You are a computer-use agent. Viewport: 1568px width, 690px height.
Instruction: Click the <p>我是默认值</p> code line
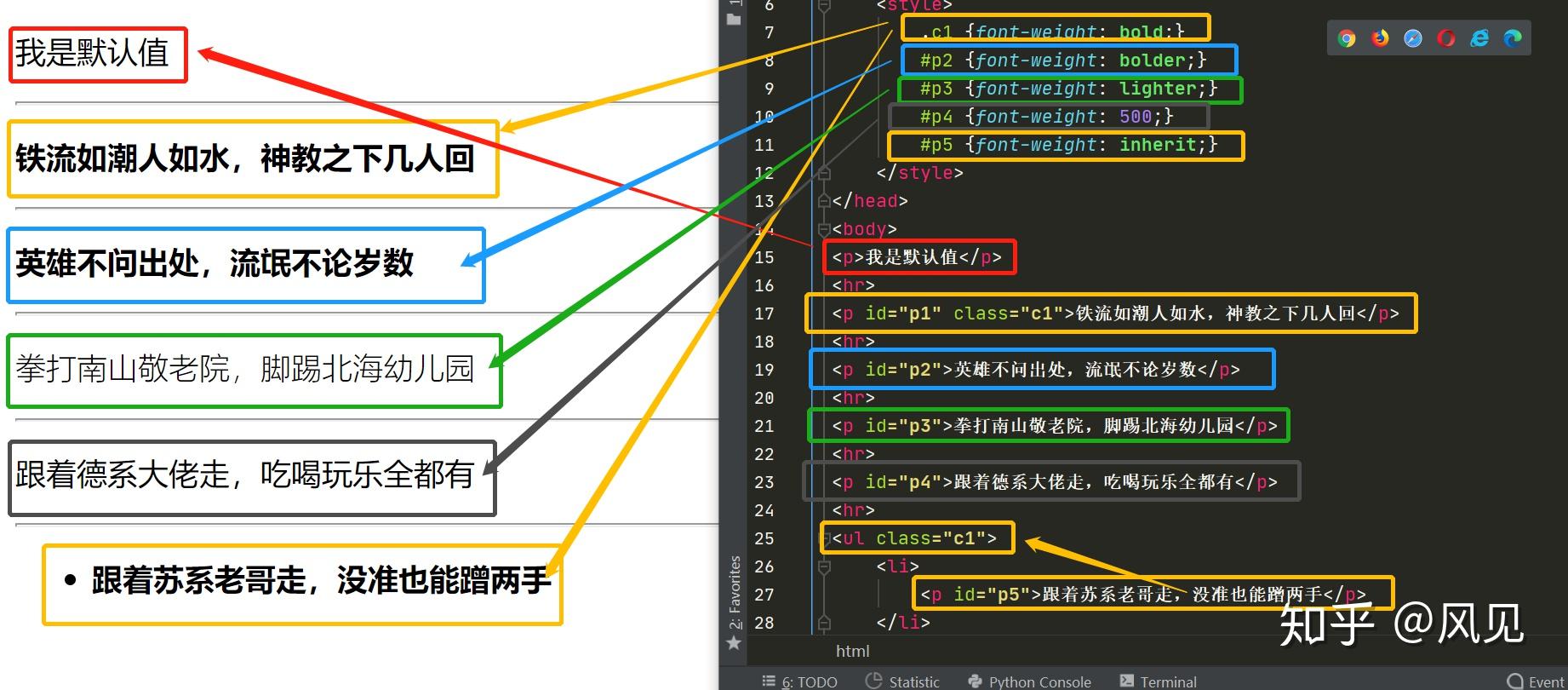click(x=917, y=257)
